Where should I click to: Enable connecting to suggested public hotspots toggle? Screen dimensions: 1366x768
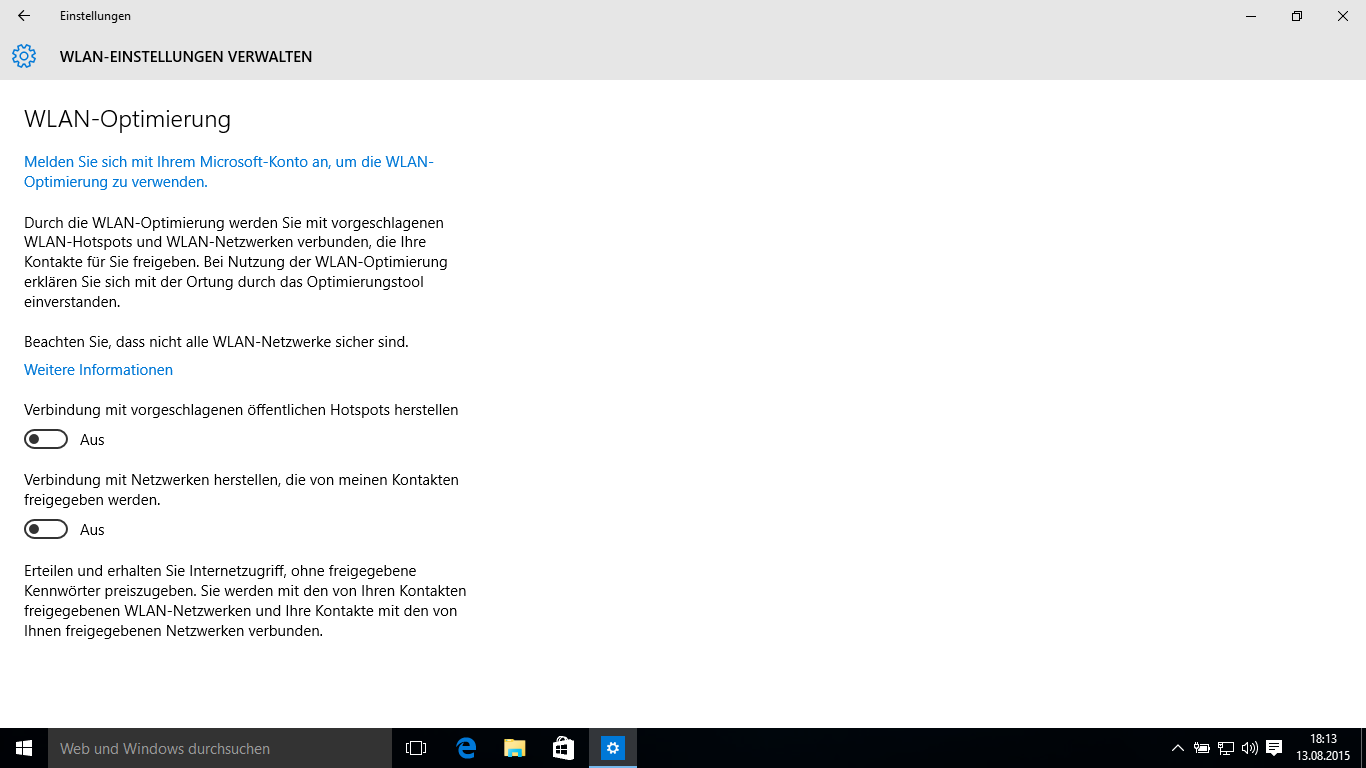point(46,439)
